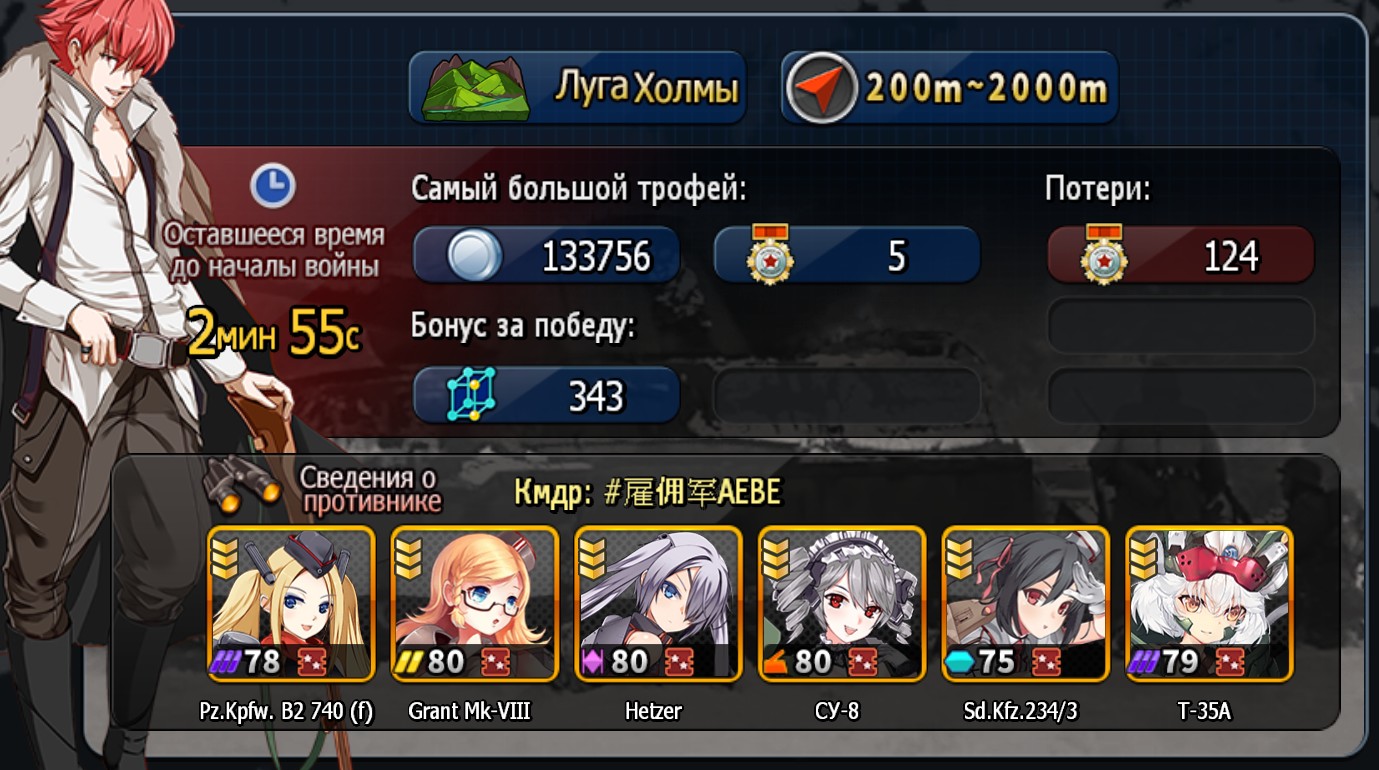Click the Луга Холмы terrain button
The image size is (1379, 770).
577,88
